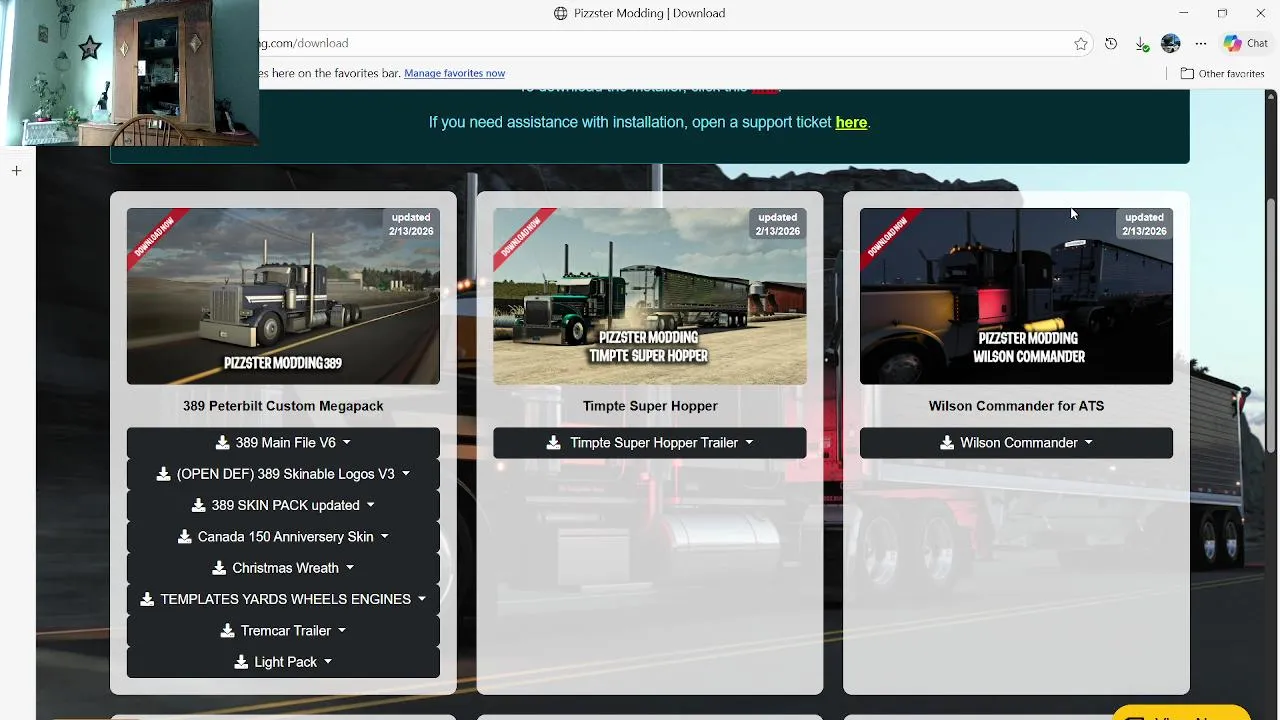
Task: Click download icon beside Christmas Wreath
Action: [x=220, y=568]
